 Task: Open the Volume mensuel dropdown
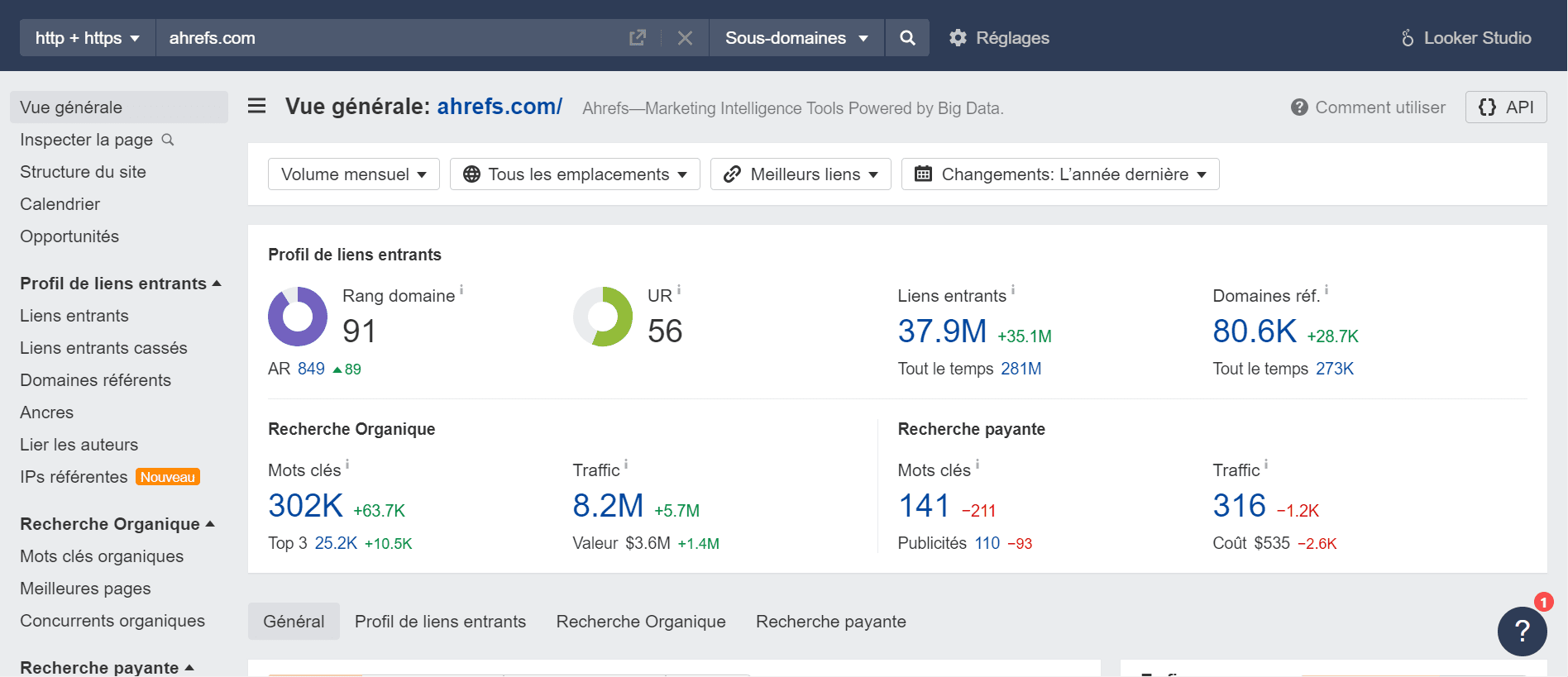tap(354, 174)
